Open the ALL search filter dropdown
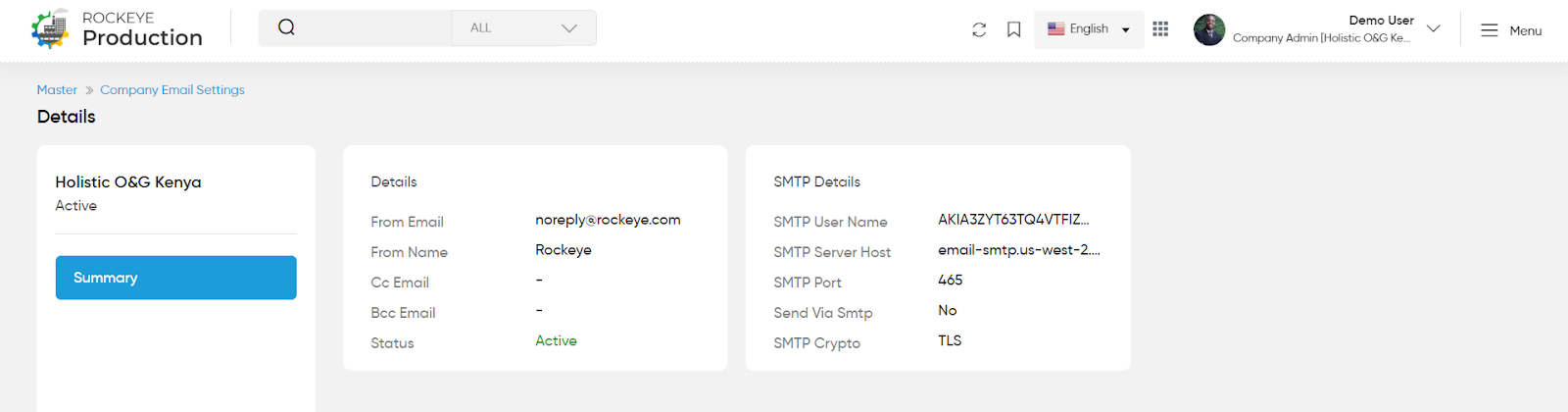Viewport: 1568px width, 412px height. pyautogui.click(x=523, y=28)
